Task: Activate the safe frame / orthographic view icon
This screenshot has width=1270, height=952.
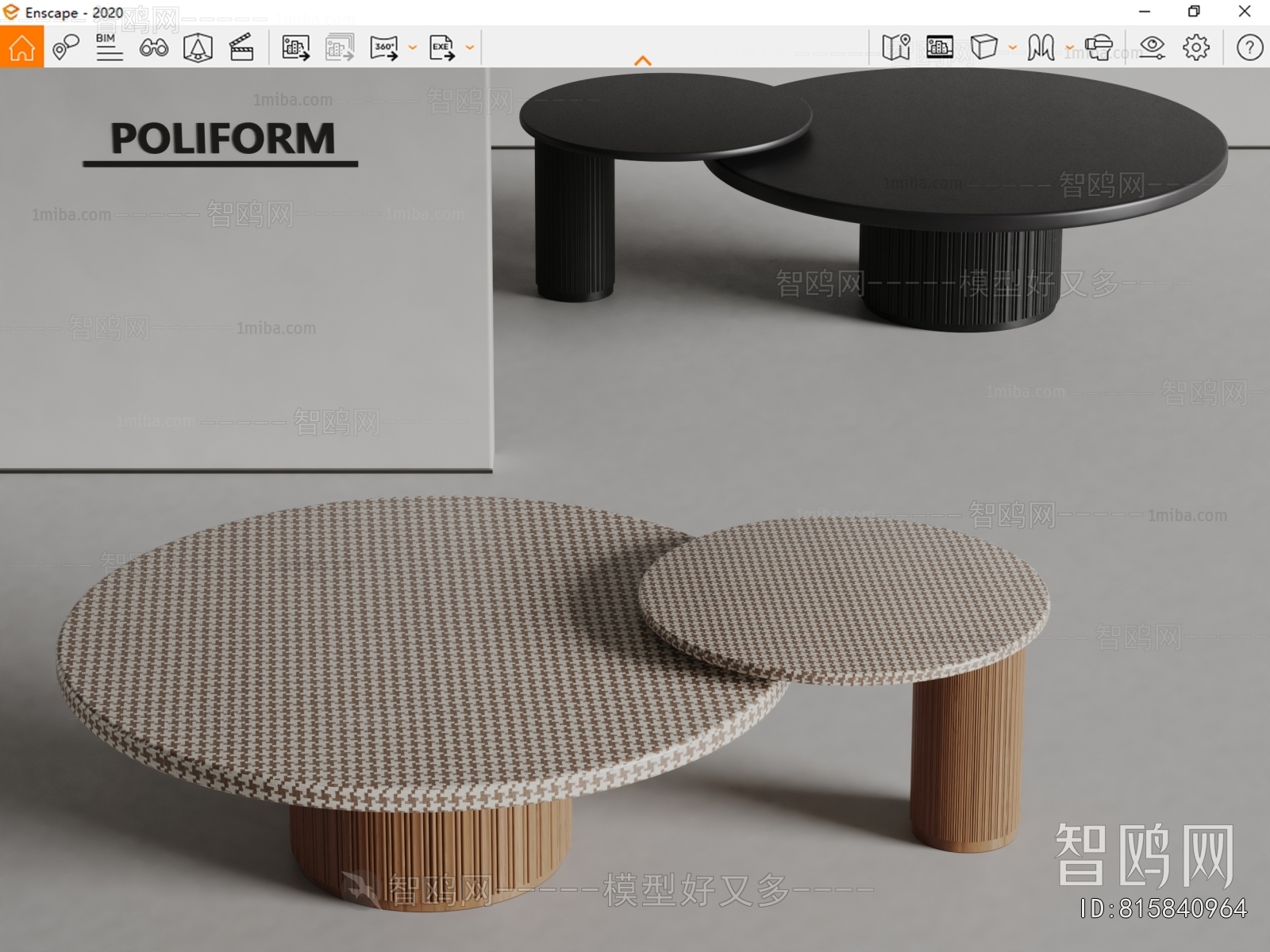Action: click(x=198, y=48)
